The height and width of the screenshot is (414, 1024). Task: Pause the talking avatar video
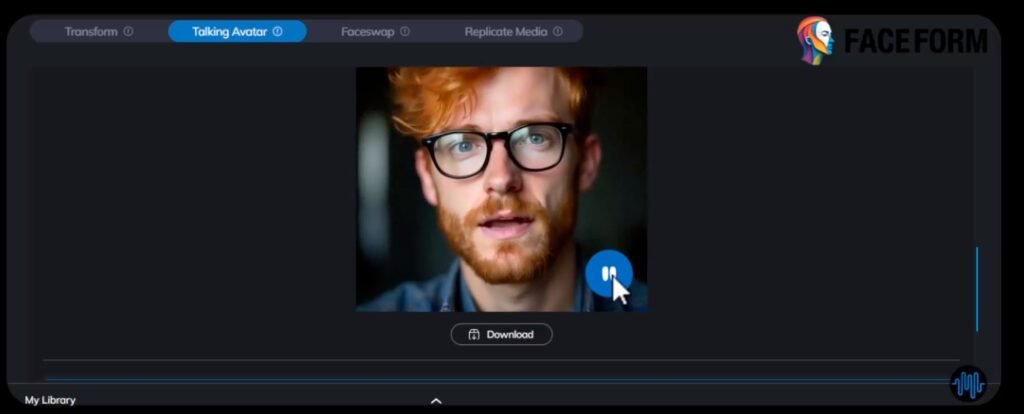(x=608, y=273)
